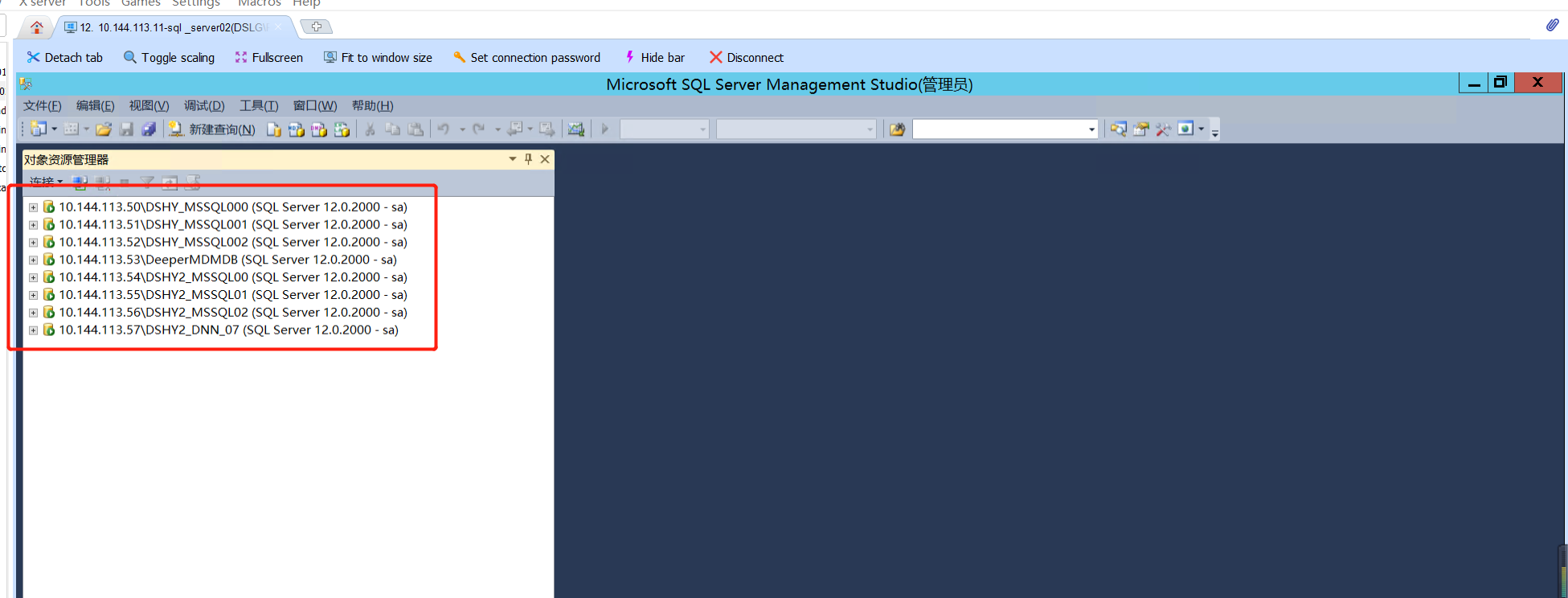Click Detach tab in MobaXterm bar

click(64, 58)
